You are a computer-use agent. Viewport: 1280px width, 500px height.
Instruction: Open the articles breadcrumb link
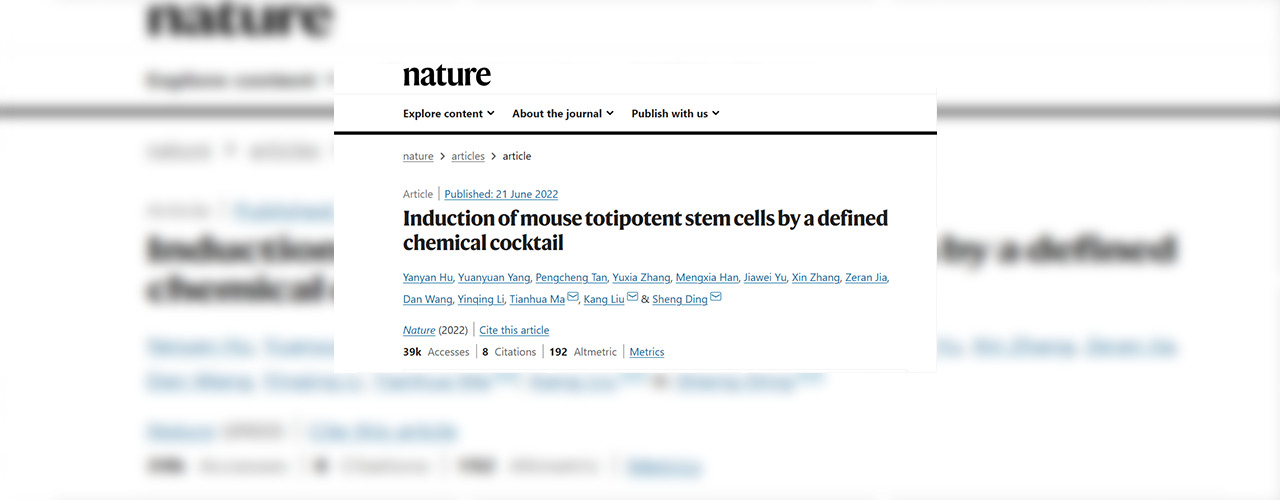pyautogui.click(x=468, y=157)
